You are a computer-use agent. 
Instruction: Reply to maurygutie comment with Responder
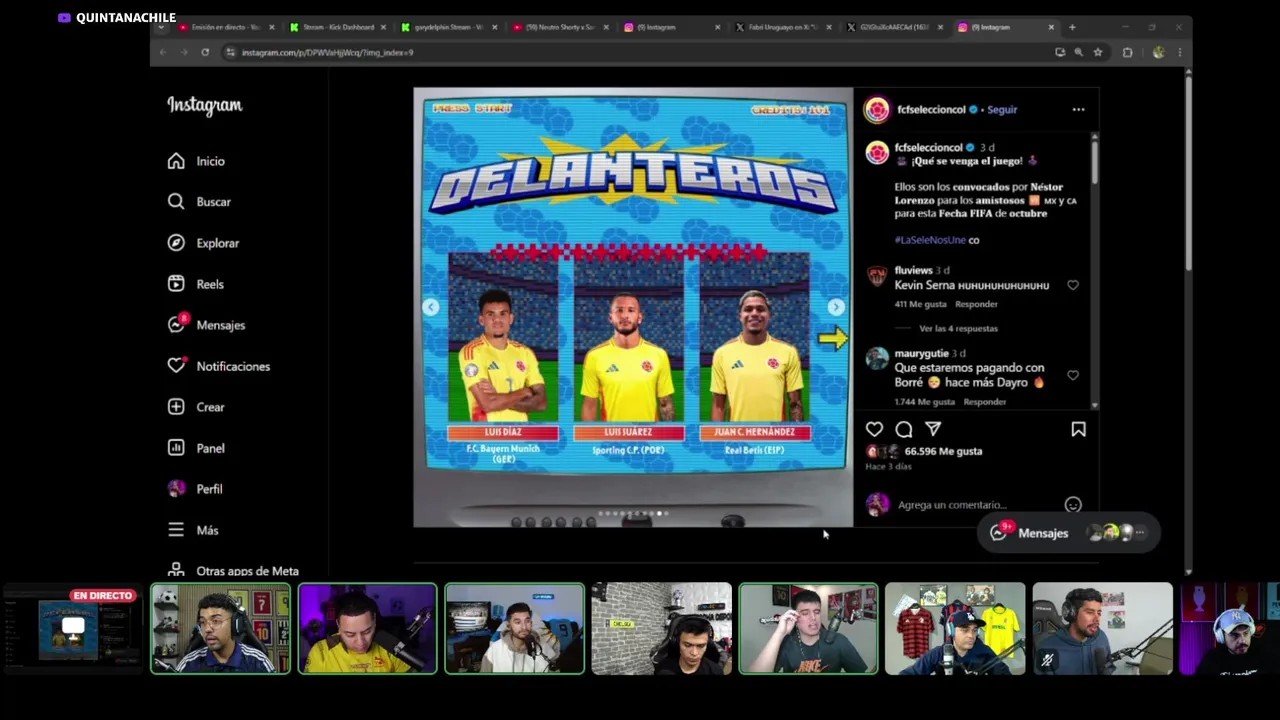coord(985,402)
